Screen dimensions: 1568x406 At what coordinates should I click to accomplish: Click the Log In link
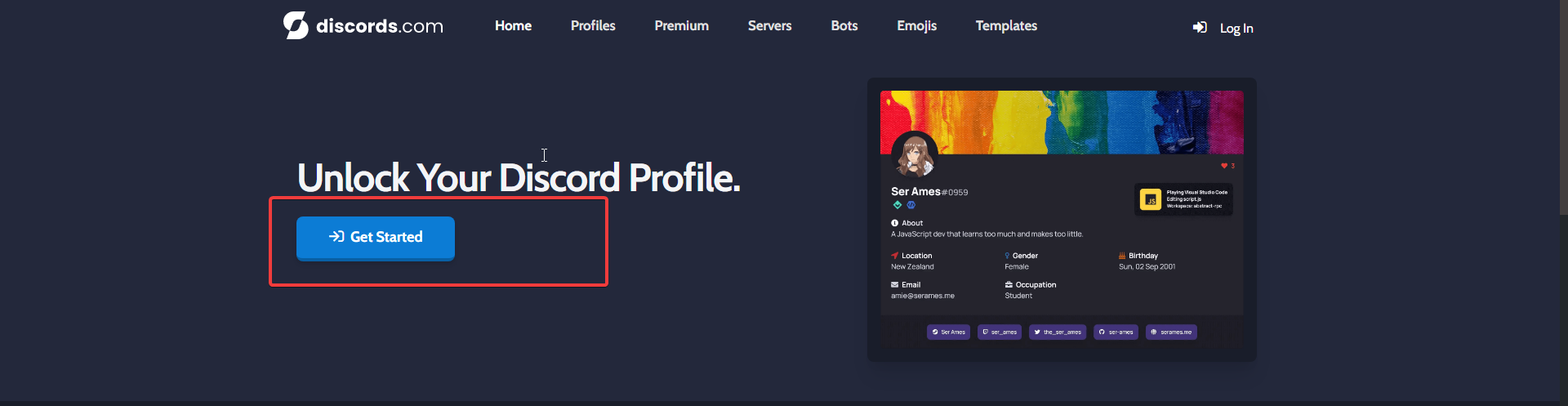point(1236,29)
